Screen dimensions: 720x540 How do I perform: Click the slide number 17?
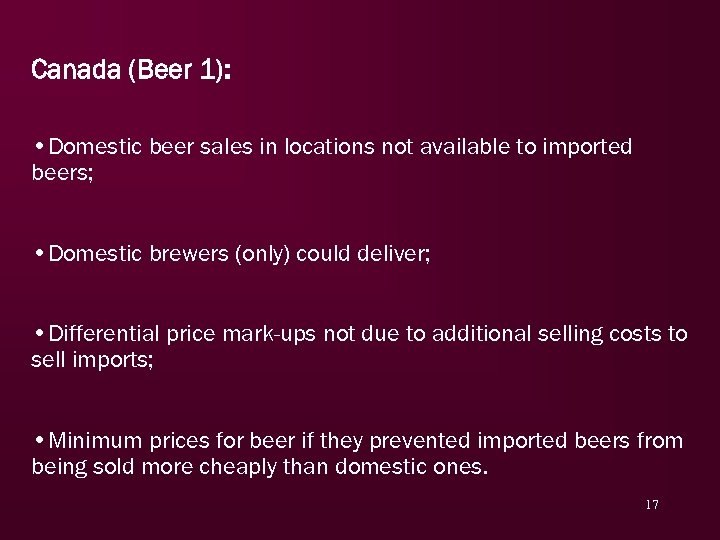652,505
